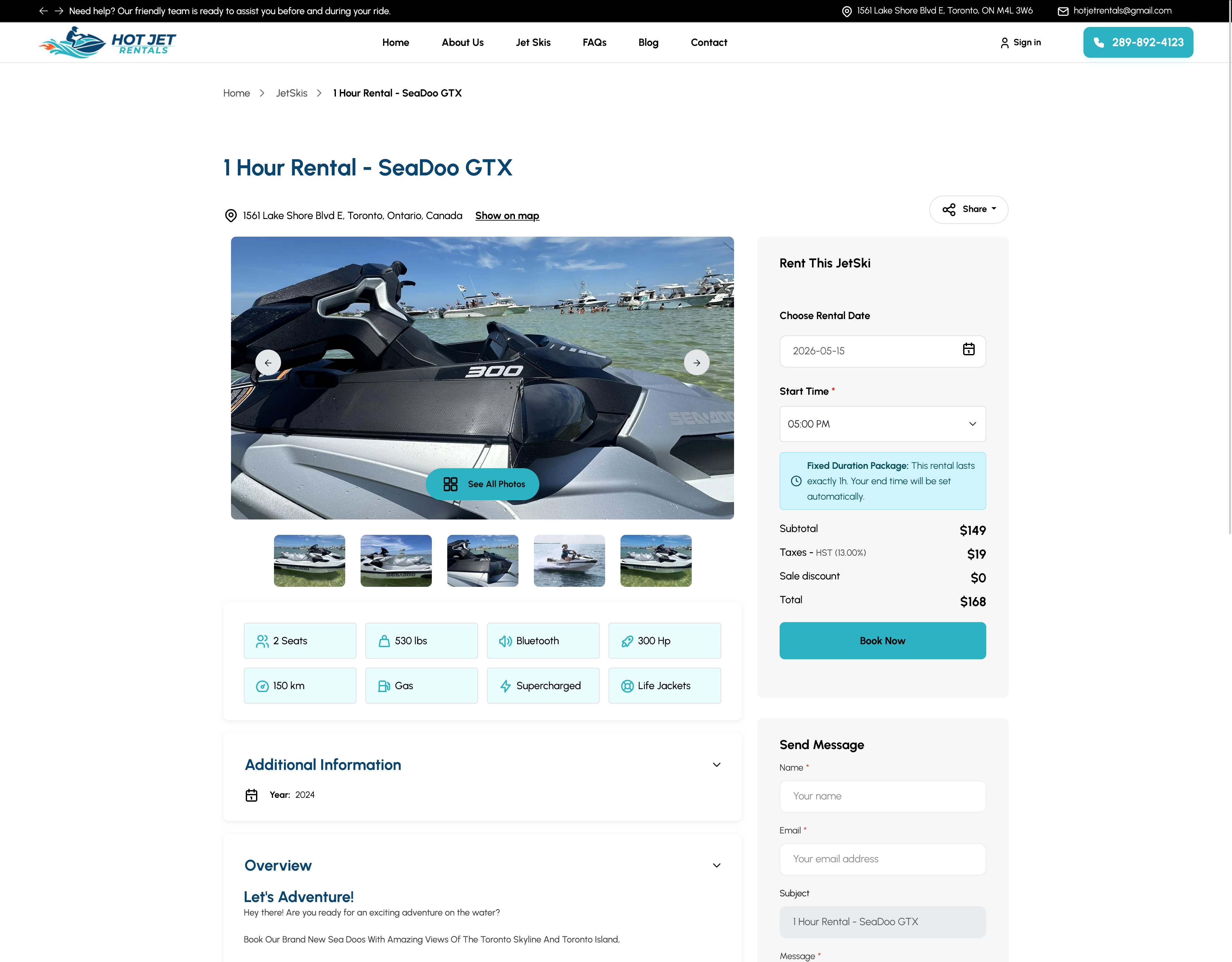Screen dimensions: 1232x962
Task: Click the main jet ski photo
Action: pyautogui.click(x=482, y=378)
